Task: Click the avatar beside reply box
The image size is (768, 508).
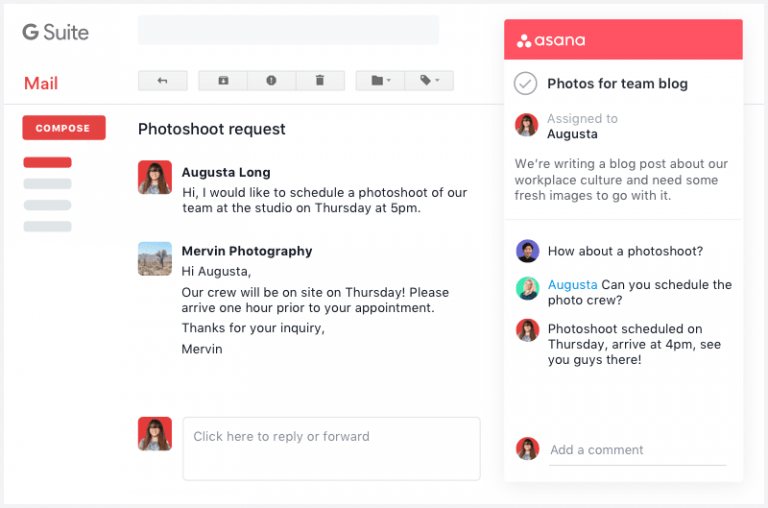Action: pos(155,434)
